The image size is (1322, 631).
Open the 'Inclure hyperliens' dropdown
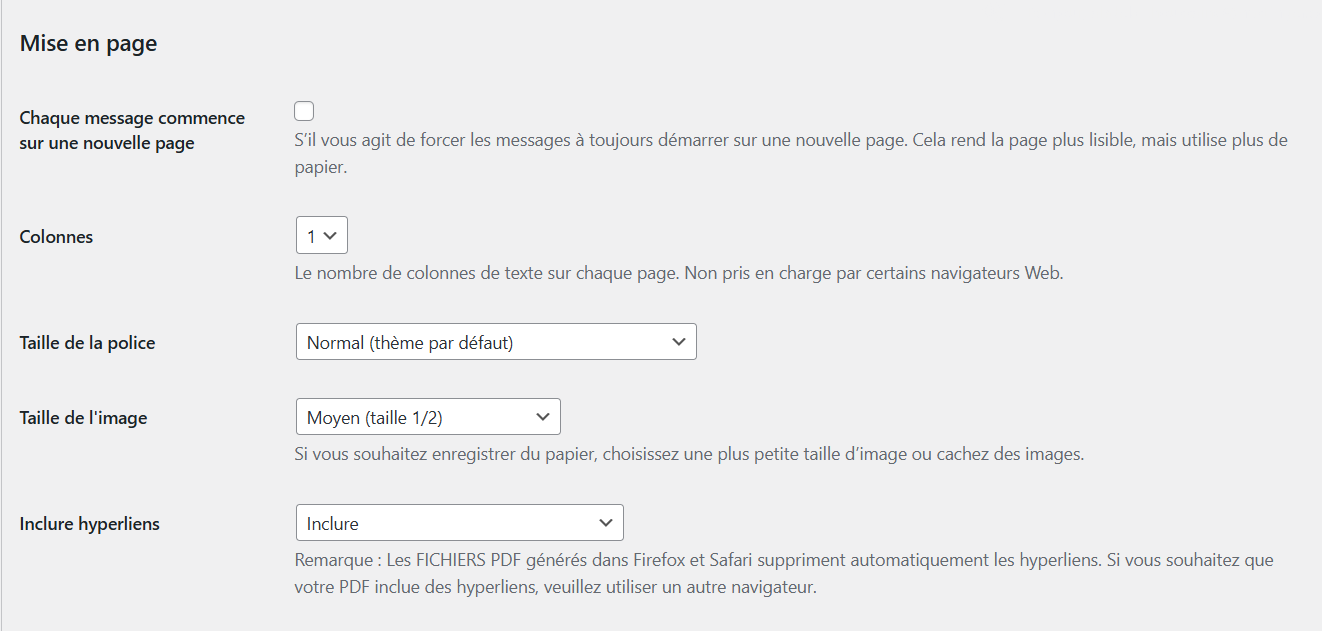(x=459, y=522)
